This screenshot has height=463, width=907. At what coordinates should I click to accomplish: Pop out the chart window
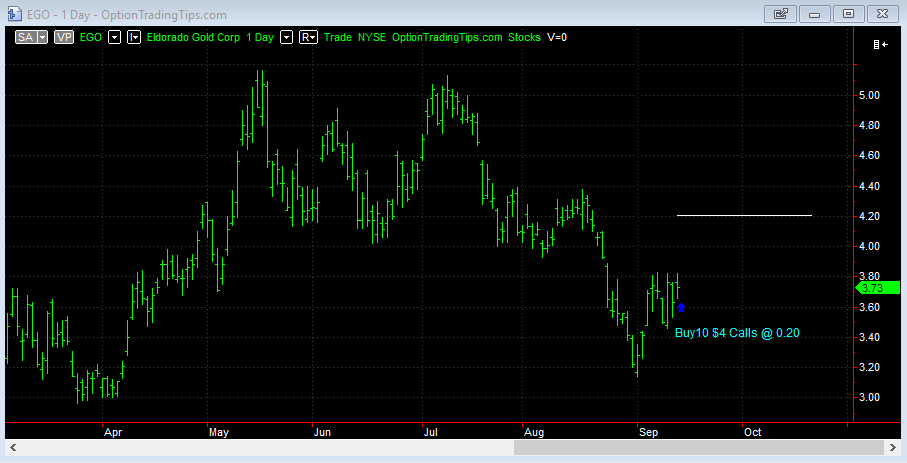tap(780, 14)
